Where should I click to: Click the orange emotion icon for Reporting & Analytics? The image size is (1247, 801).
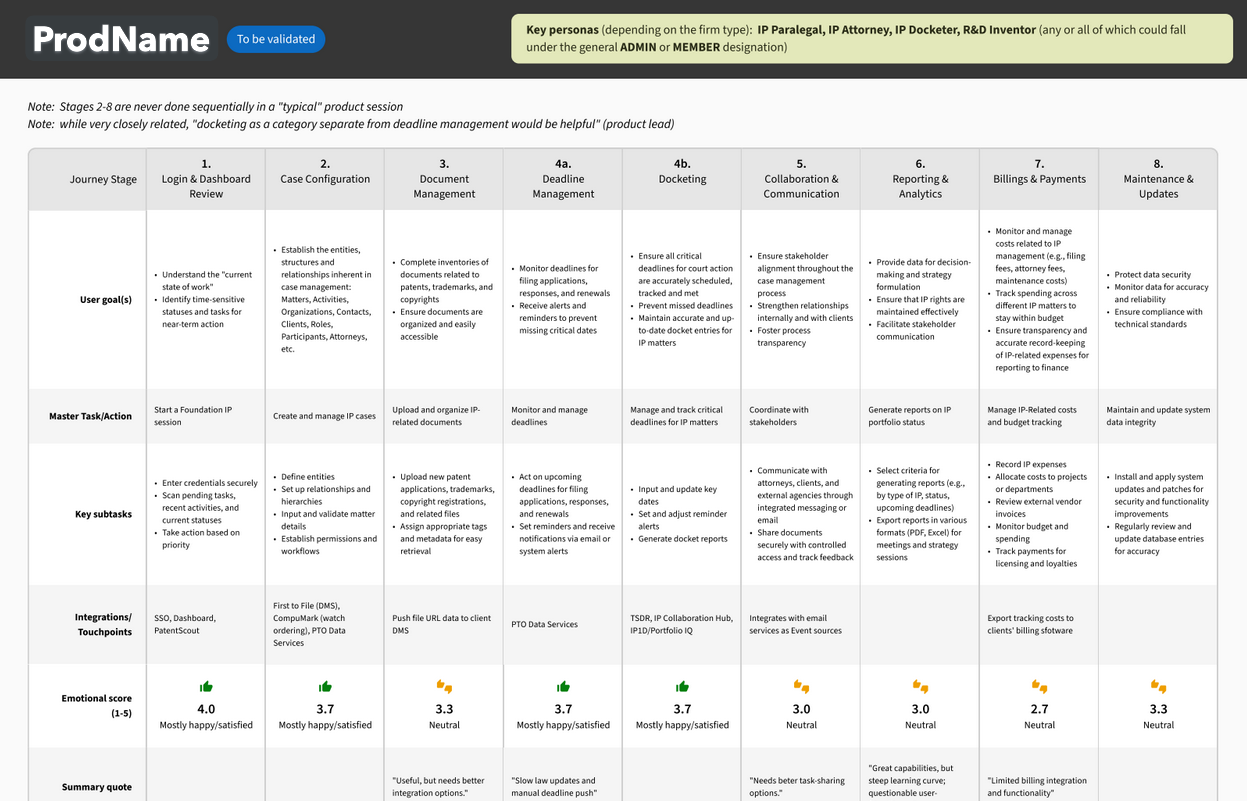tap(919, 686)
